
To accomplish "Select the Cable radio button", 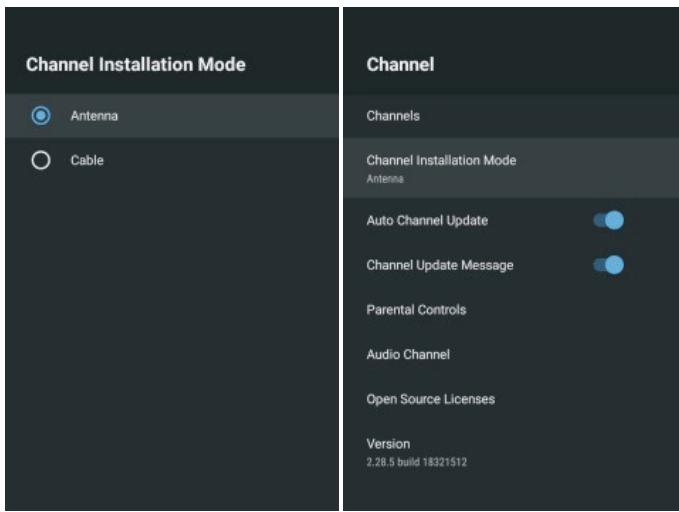I will pos(41,160).
